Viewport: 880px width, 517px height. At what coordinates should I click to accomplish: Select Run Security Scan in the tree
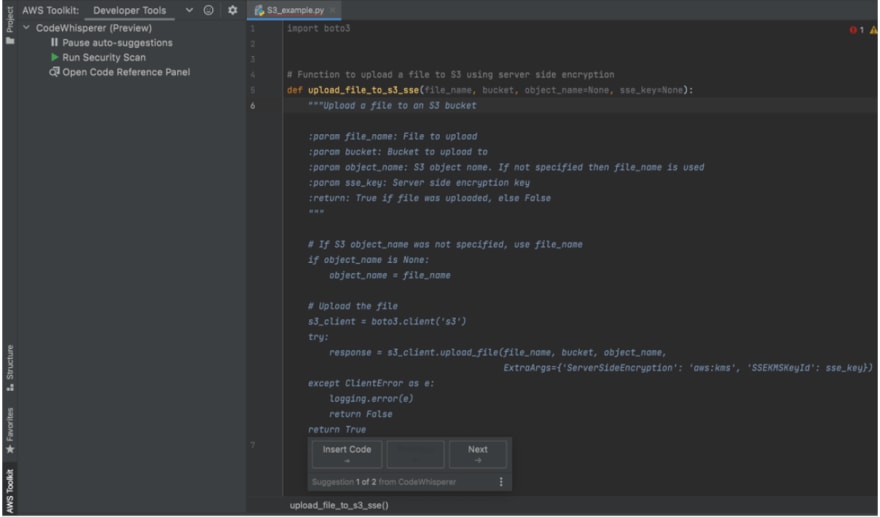coord(104,57)
